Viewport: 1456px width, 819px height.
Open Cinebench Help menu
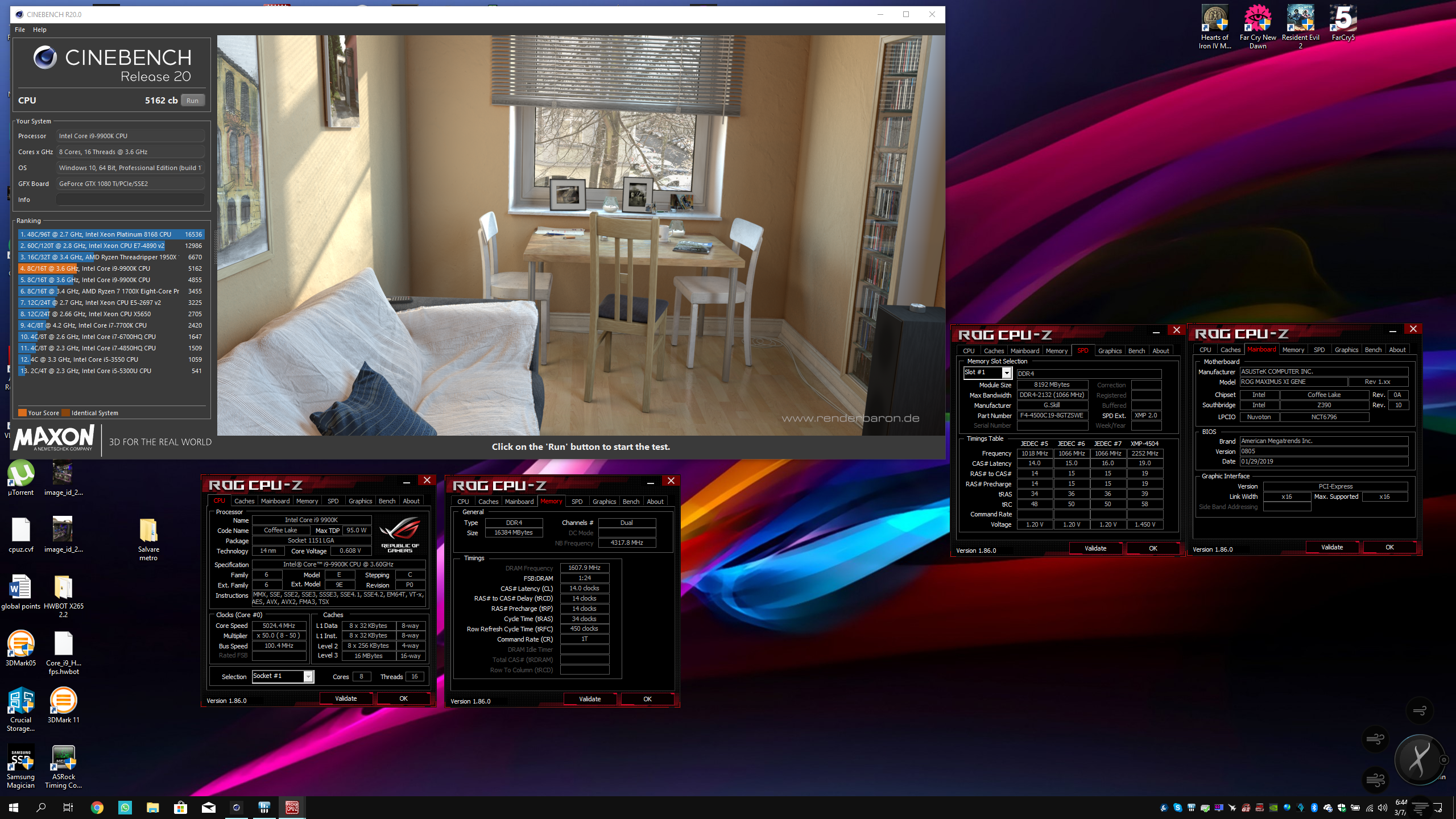click(x=40, y=30)
